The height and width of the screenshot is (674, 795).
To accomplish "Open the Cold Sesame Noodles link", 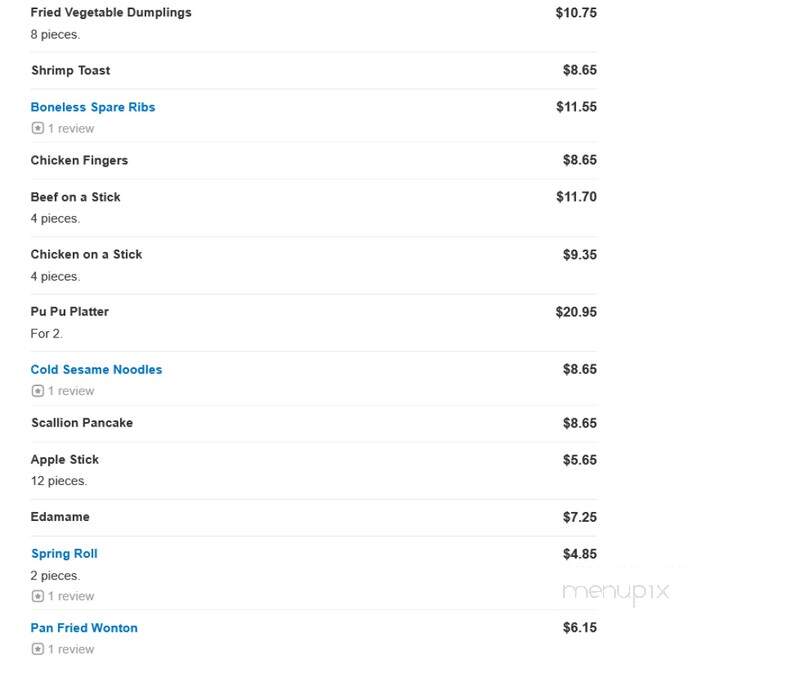I will pyautogui.click(x=96, y=370).
